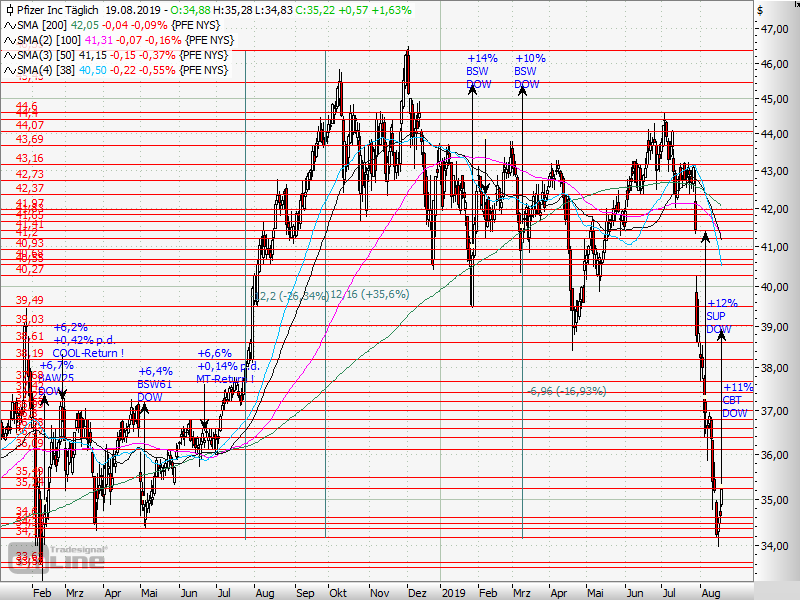Click the 2019 year label on time axis
800x600 pixels.
point(454,593)
